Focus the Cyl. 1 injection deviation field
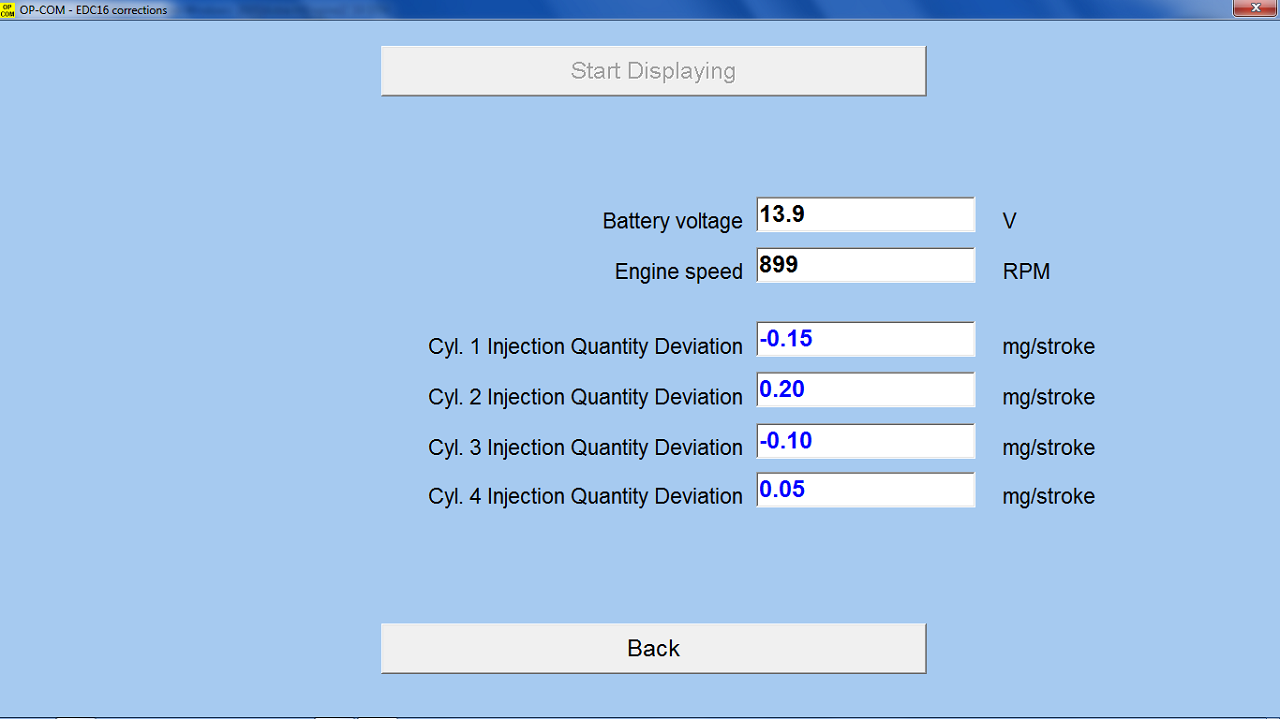This screenshot has width=1280, height=719. tap(865, 340)
